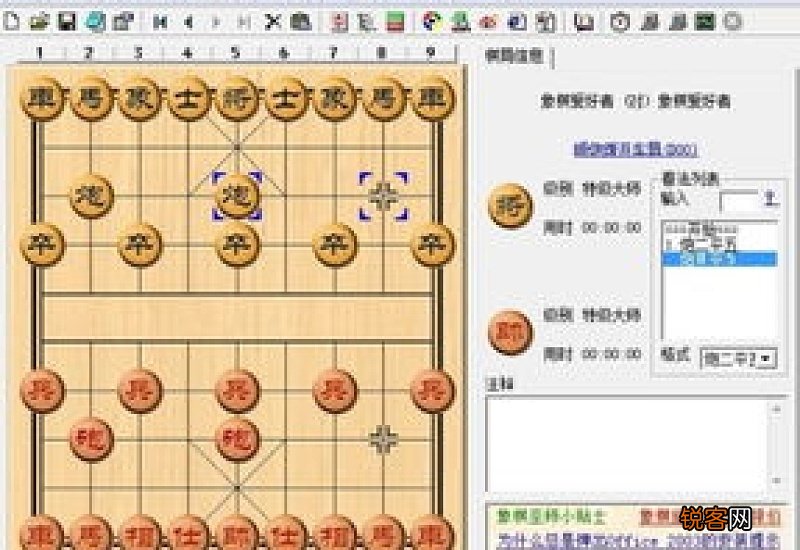Image resolution: width=800 pixels, height=550 pixels.
Task: Click the clock icon in the toolbar
Action: (620, 22)
